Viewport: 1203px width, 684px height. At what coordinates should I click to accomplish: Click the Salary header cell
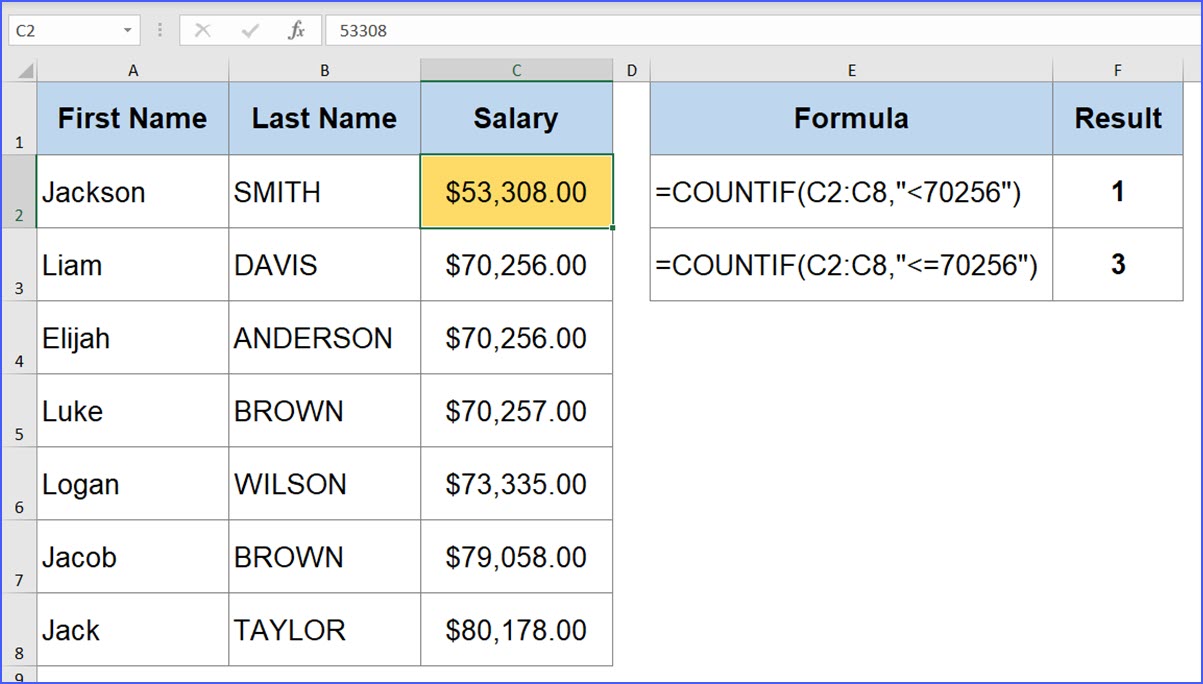[x=516, y=118]
